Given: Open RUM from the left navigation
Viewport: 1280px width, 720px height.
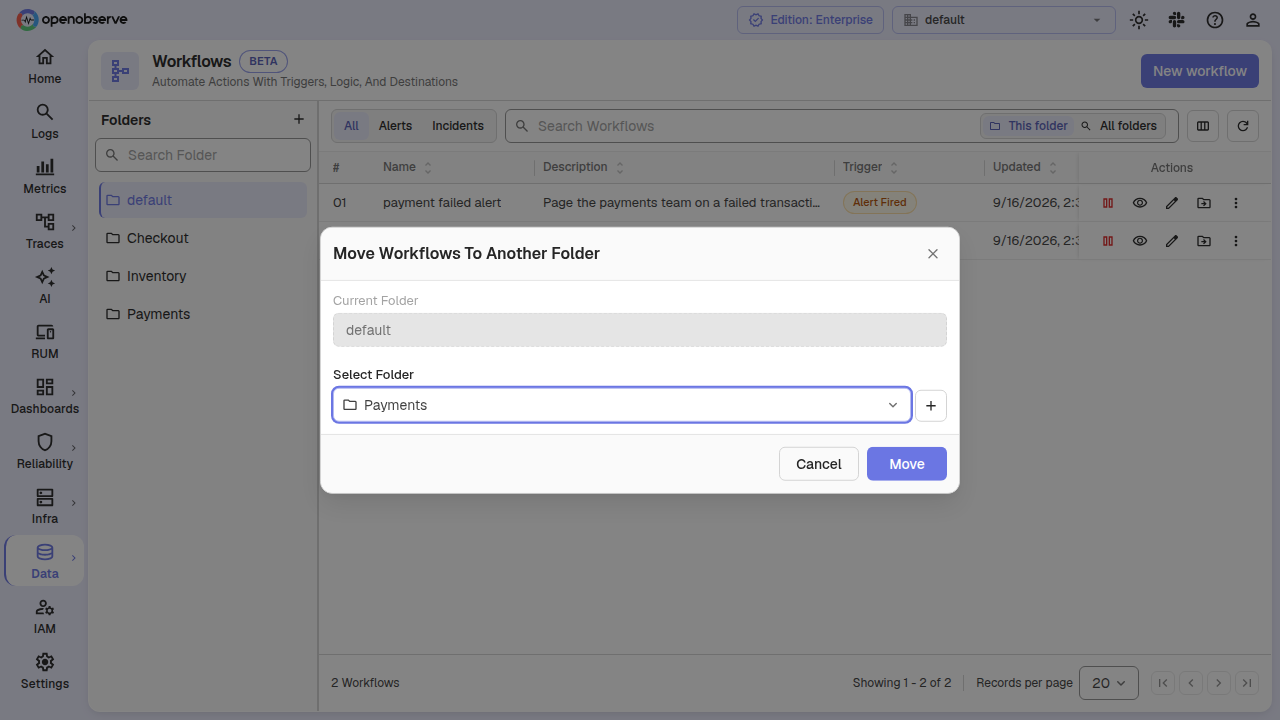Looking at the screenshot, I should coord(44,341).
